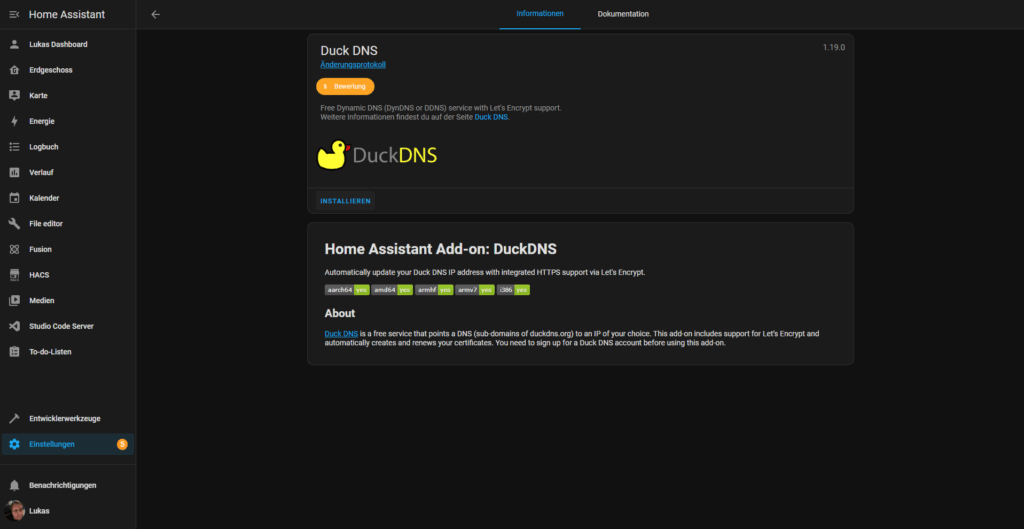Click the Lukas Dashboard person icon
The width and height of the screenshot is (1024, 529).
(x=14, y=44)
